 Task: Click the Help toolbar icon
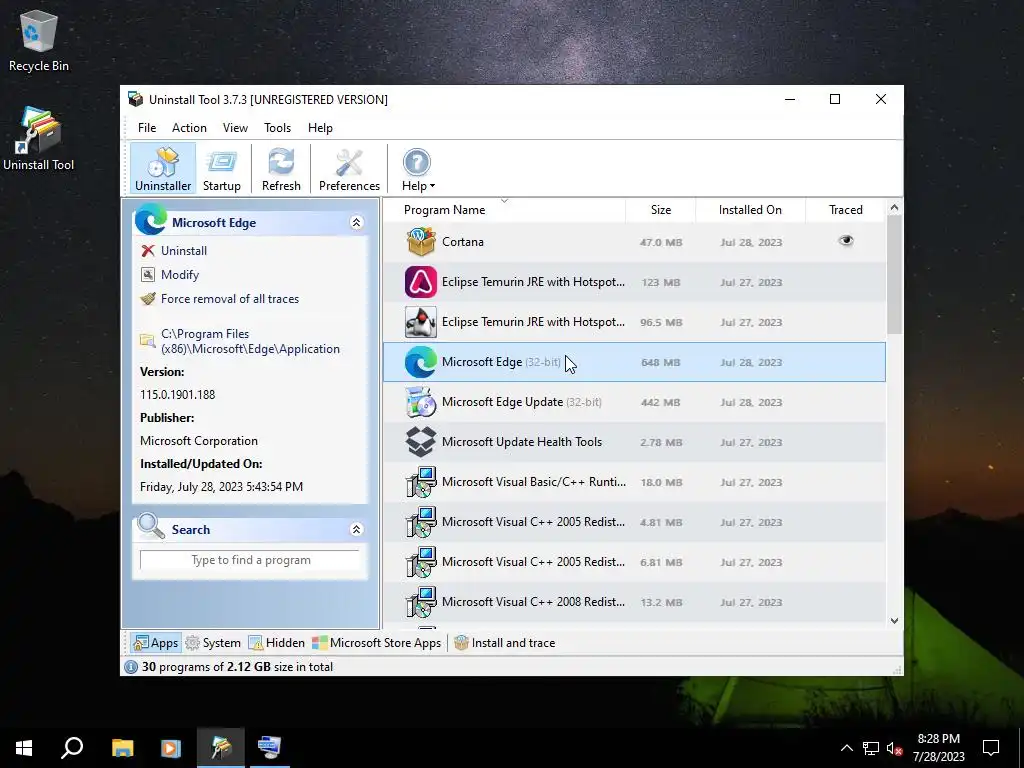point(416,163)
